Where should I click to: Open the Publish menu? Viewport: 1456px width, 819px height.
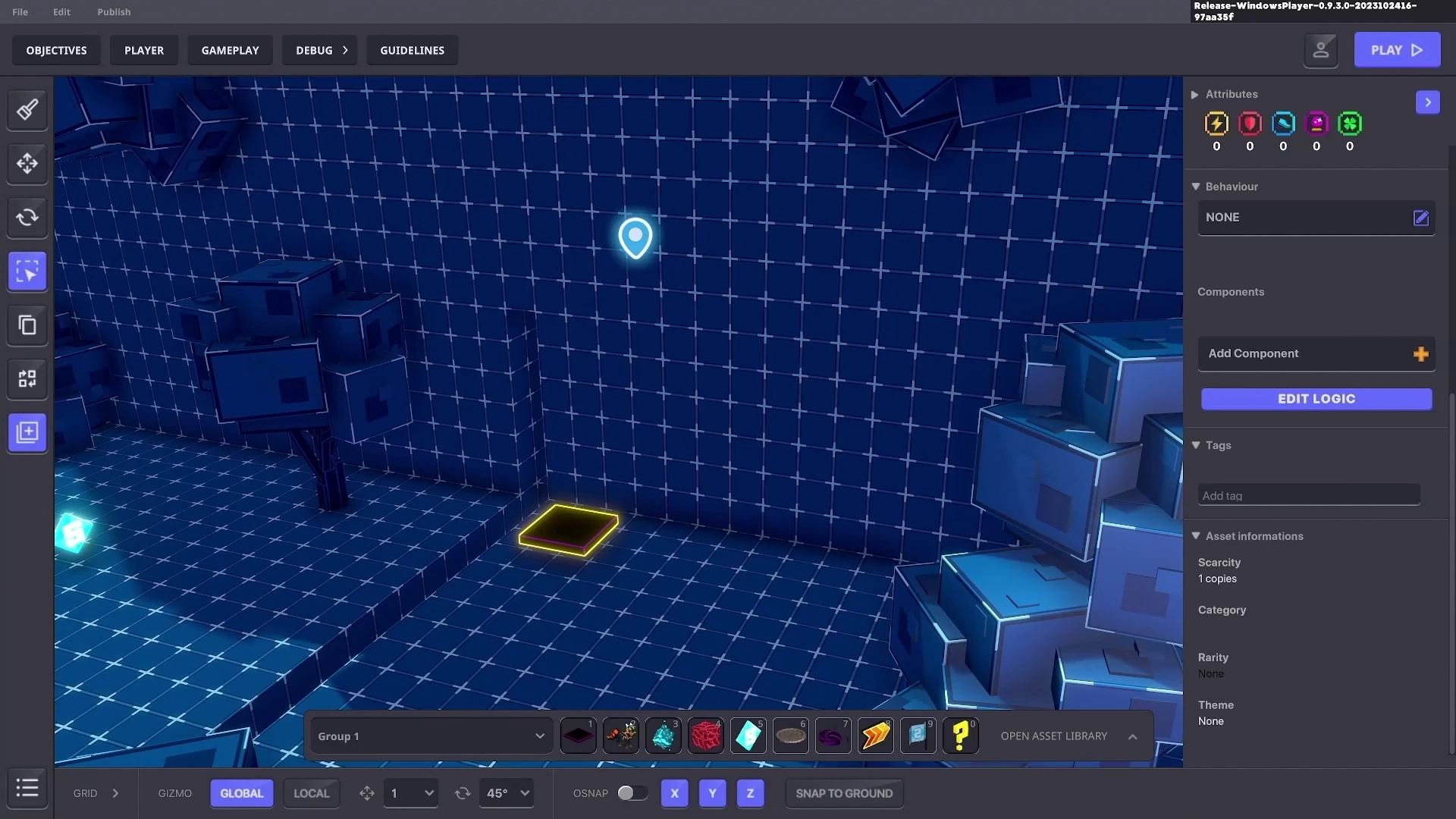click(x=114, y=12)
